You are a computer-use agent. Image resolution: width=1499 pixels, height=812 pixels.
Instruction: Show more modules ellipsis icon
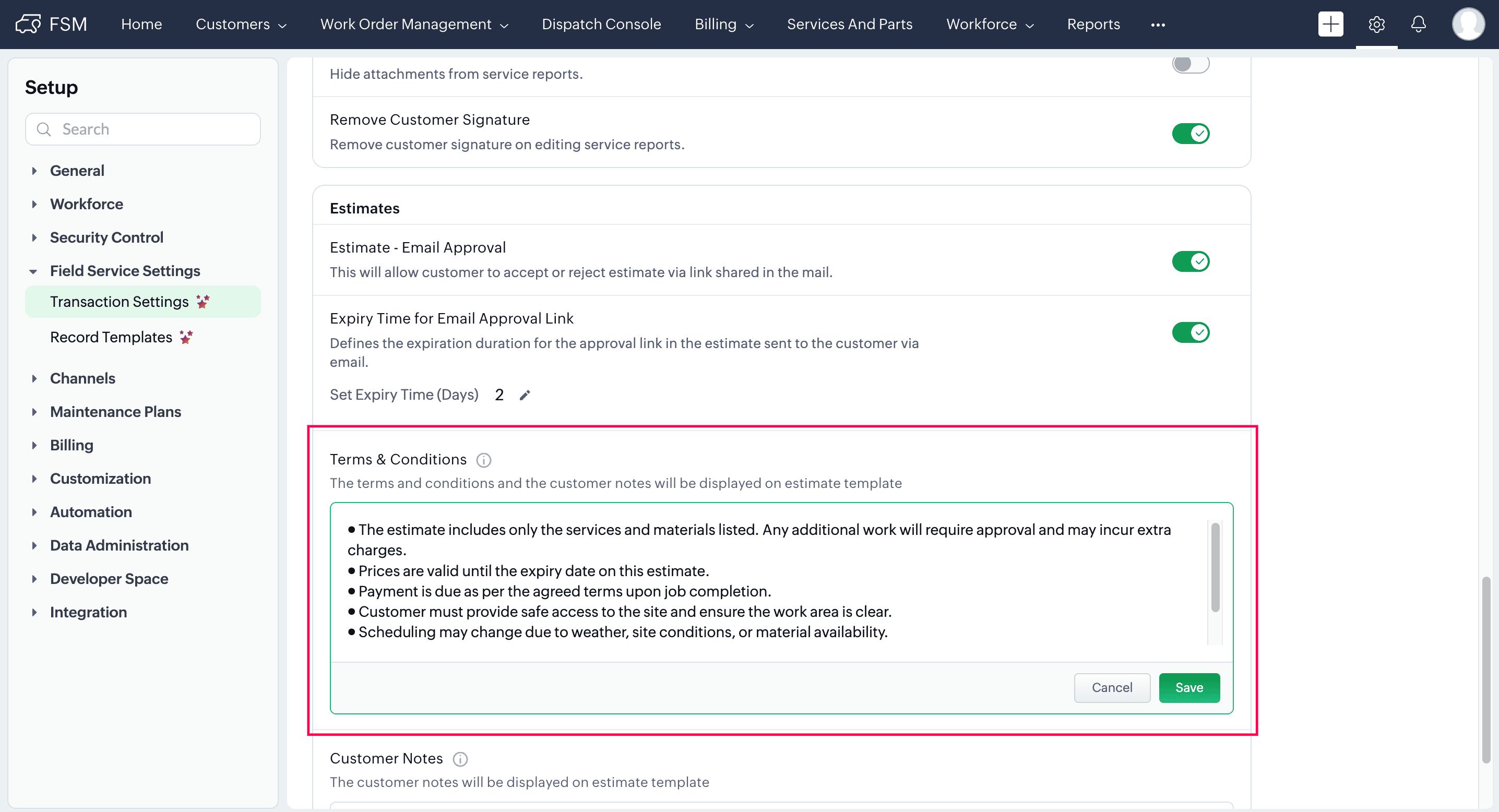pyautogui.click(x=1158, y=25)
